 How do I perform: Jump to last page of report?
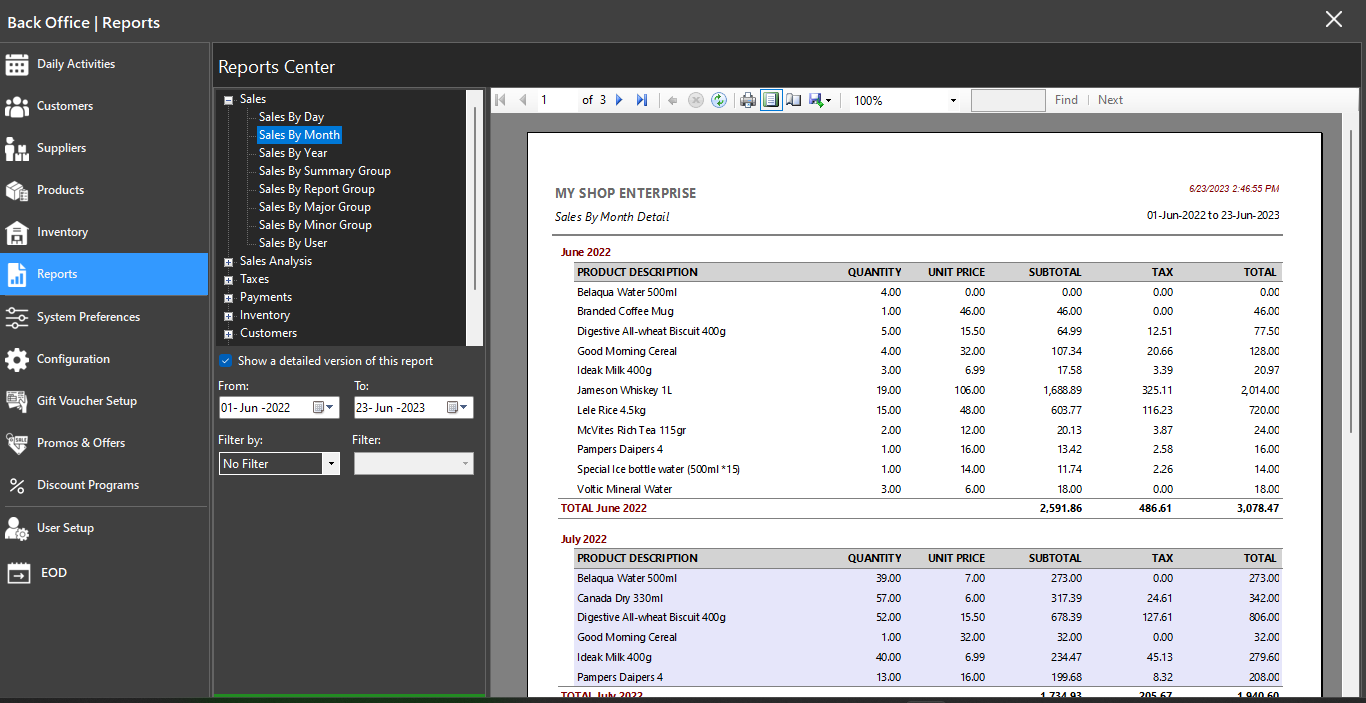[642, 100]
